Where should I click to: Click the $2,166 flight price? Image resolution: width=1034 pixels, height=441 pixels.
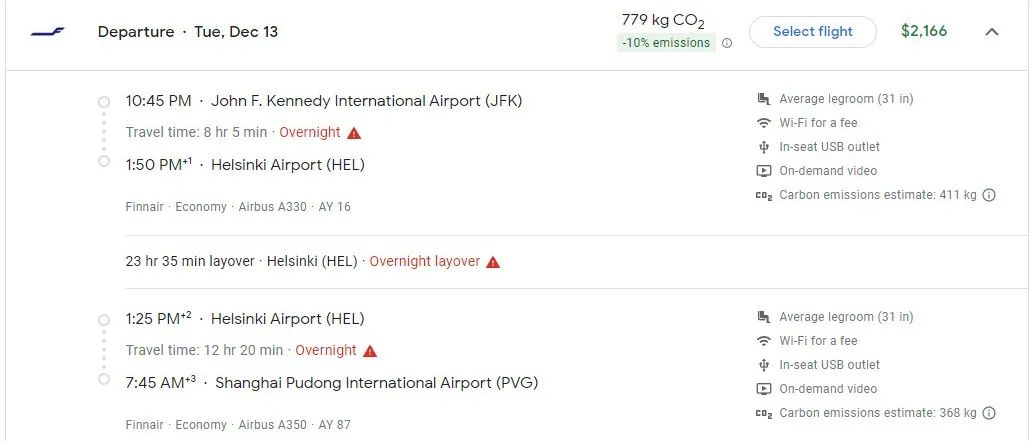point(924,31)
